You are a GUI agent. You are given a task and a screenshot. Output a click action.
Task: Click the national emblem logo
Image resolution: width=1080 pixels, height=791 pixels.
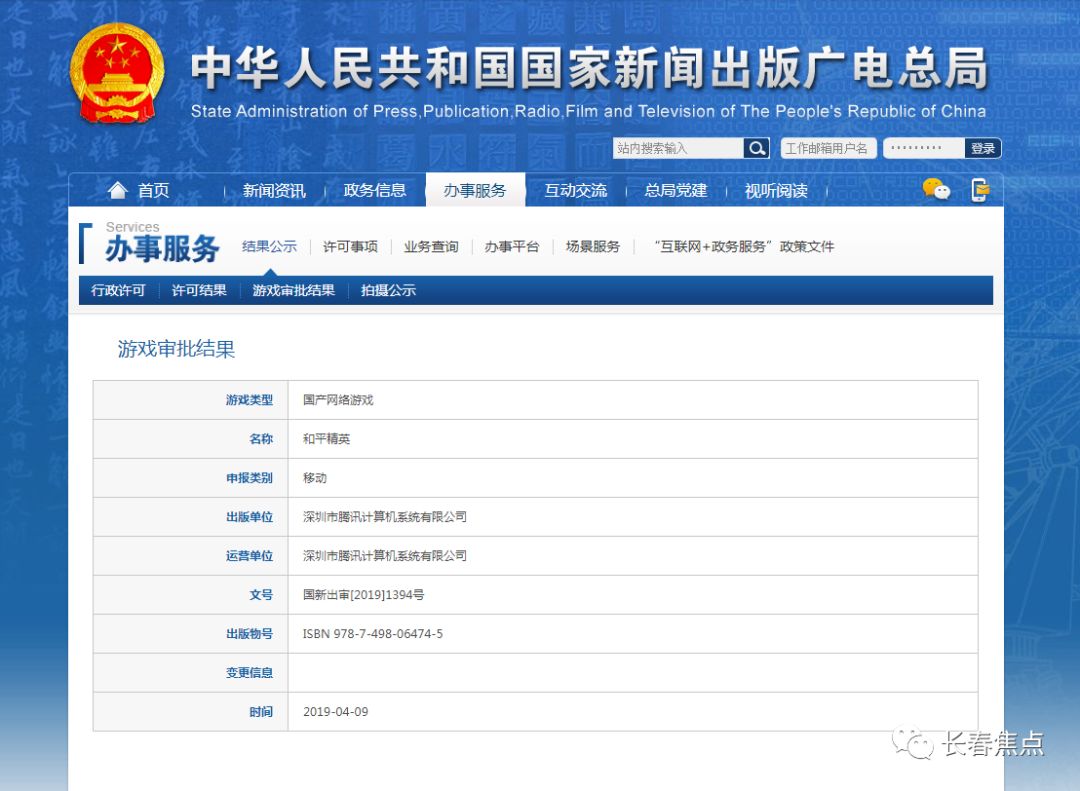117,74
